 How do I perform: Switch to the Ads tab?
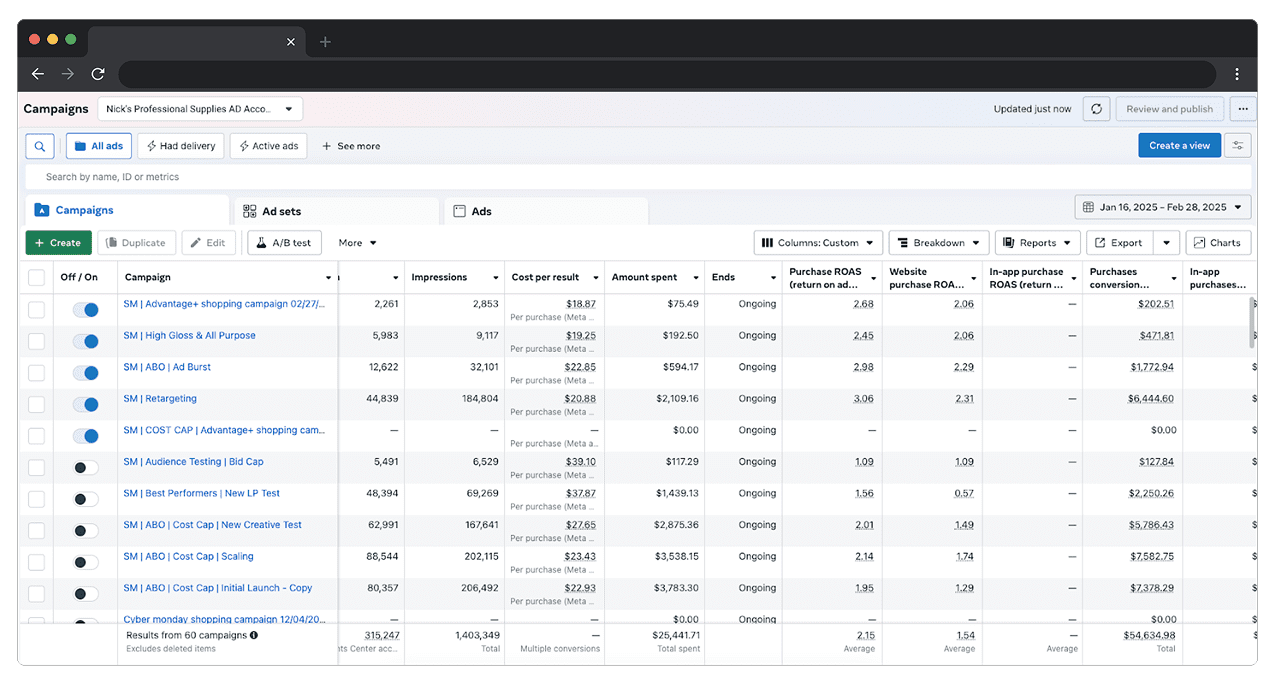tap(481, 212)
